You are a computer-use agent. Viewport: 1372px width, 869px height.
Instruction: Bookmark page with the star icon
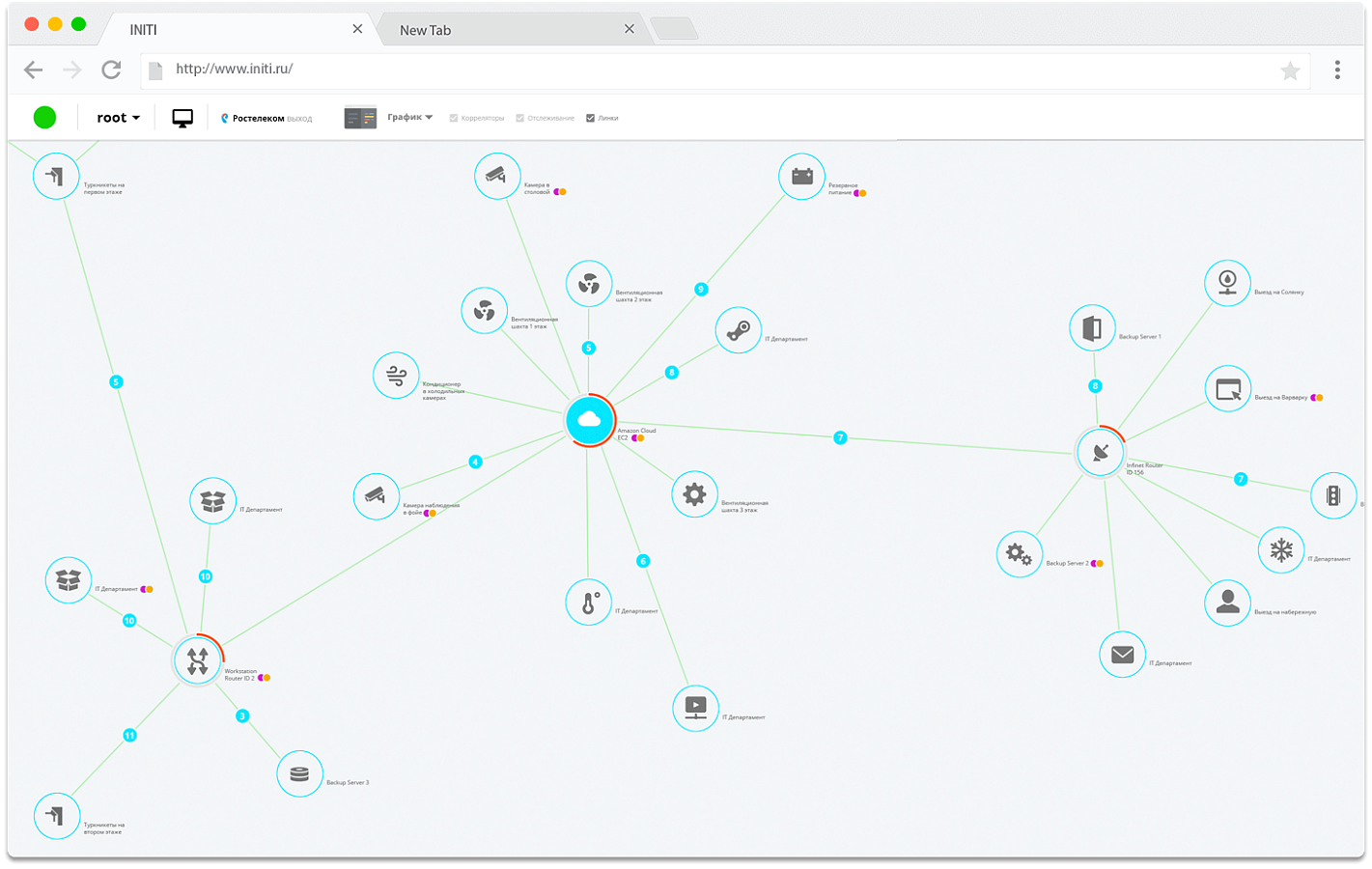[x=1290, y=70]
